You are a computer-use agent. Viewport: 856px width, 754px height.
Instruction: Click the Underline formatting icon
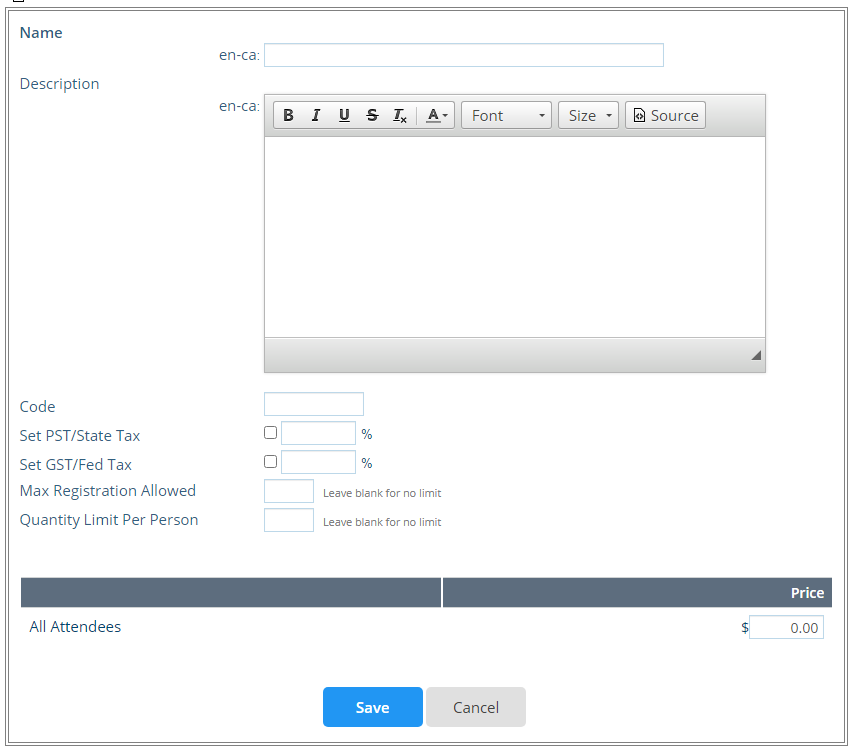(344, 116)
